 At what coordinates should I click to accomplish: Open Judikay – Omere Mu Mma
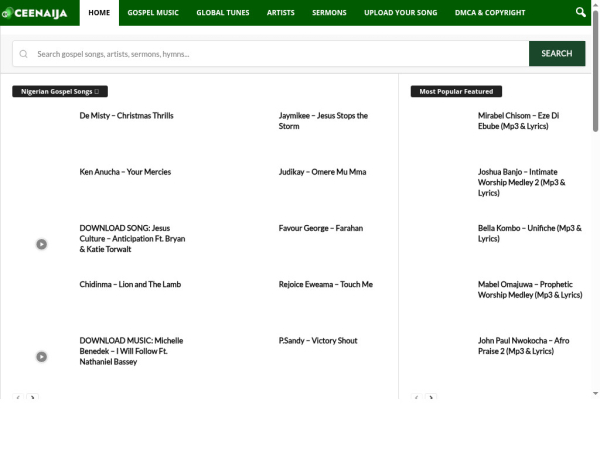[x=322, y=172]
